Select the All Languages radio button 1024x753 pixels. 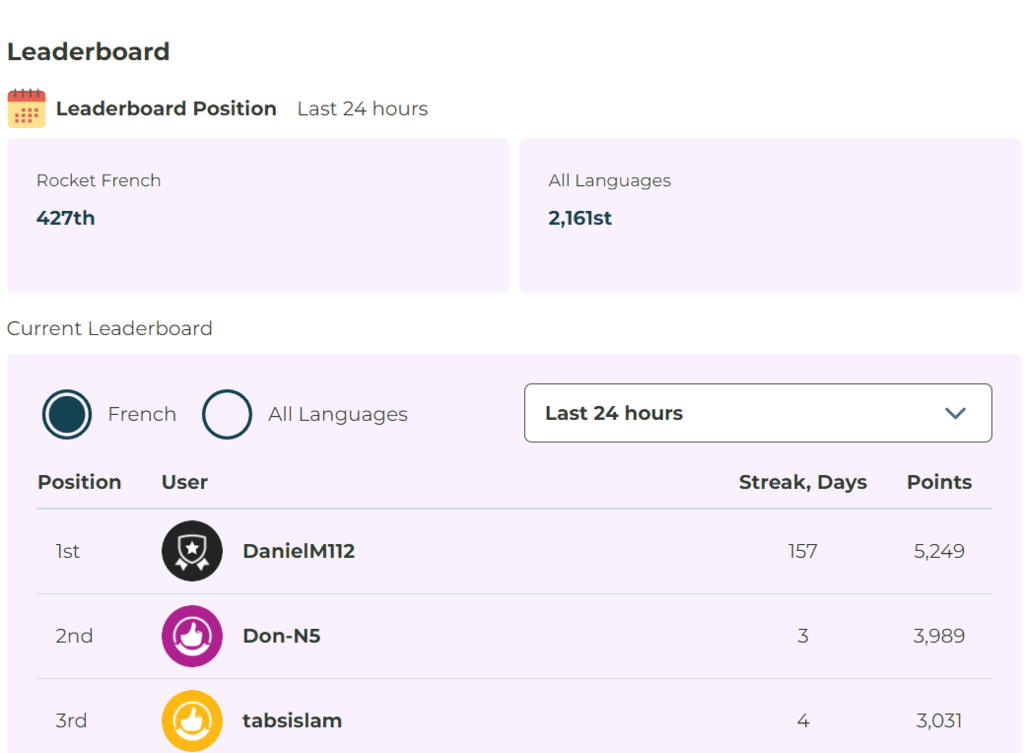pos(227,415)
